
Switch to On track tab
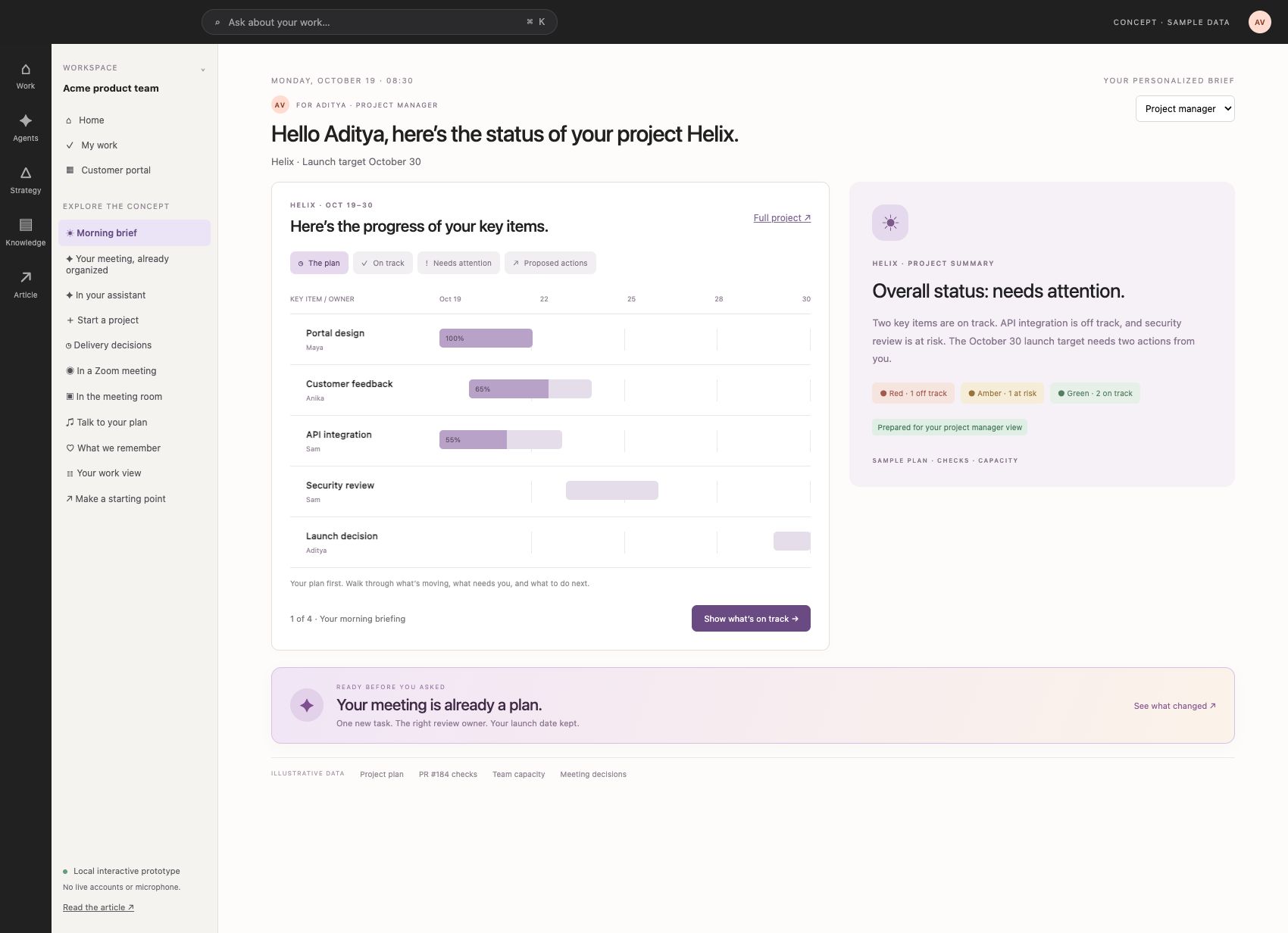tap(383, 263)
